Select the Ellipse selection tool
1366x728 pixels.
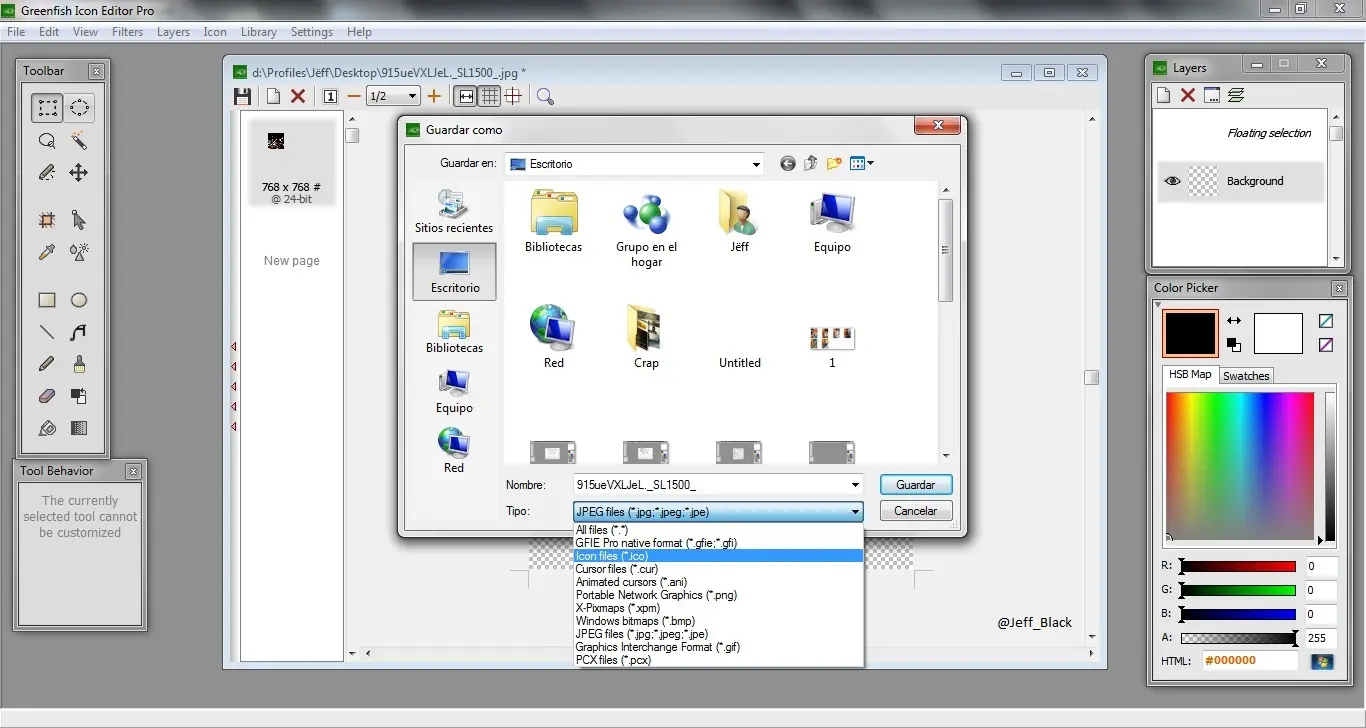tap(79, 108)
